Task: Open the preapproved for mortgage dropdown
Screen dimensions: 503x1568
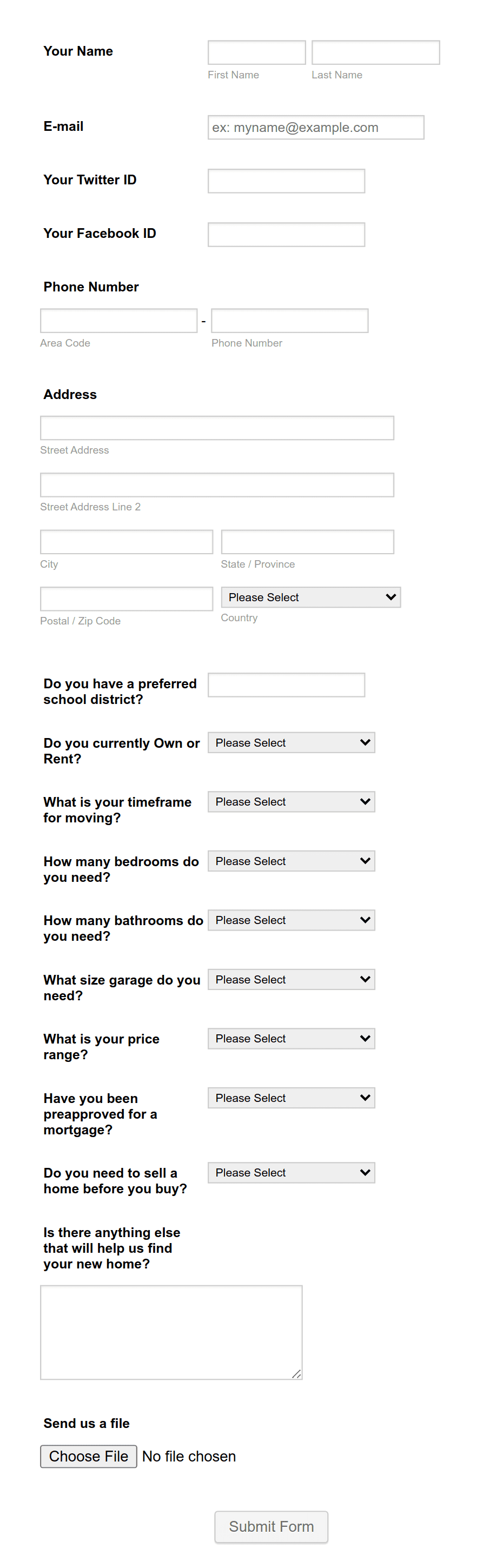Action: click(291, 1098)
